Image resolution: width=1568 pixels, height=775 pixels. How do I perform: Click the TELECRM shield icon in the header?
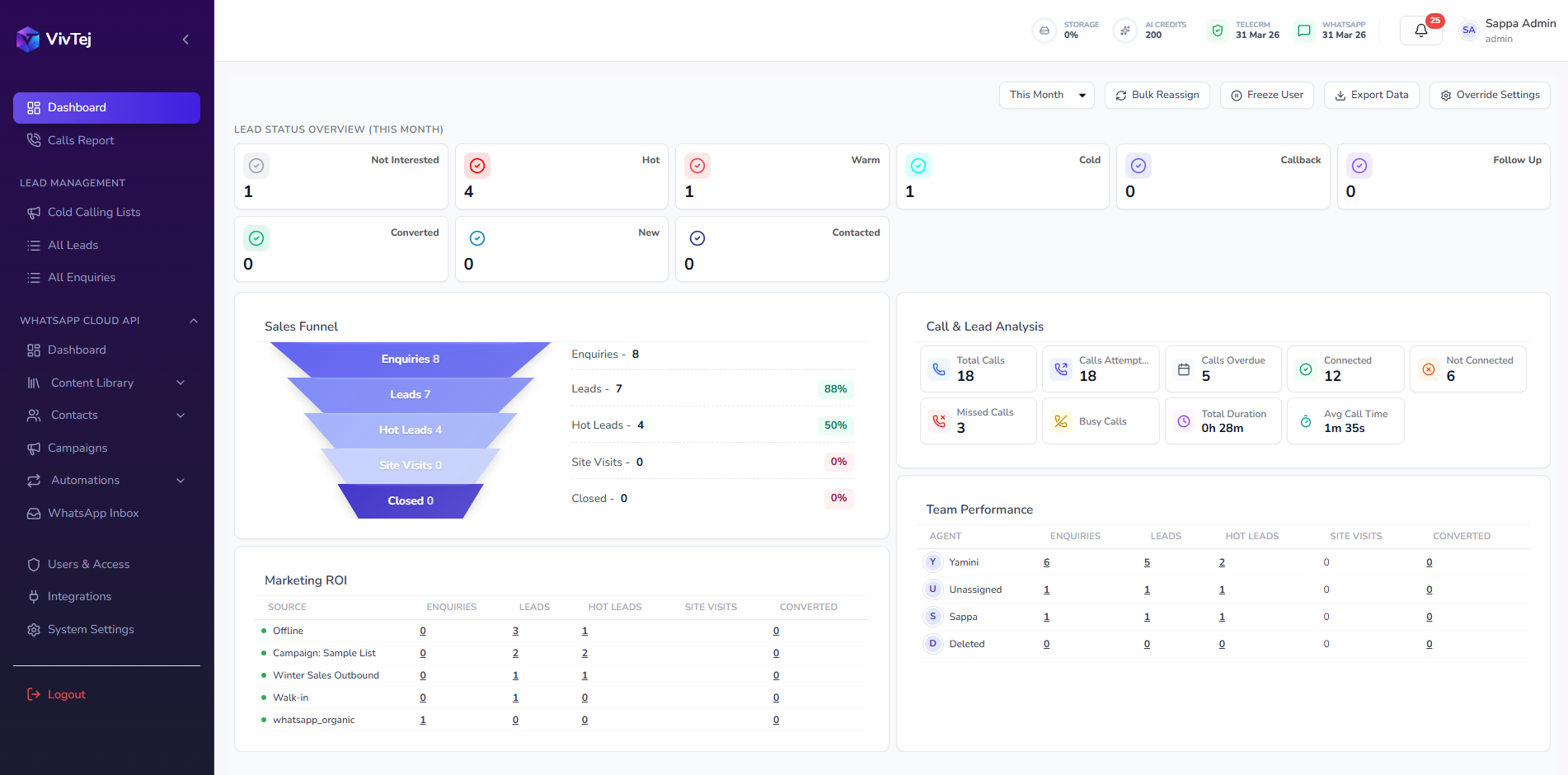(1217, 30)
